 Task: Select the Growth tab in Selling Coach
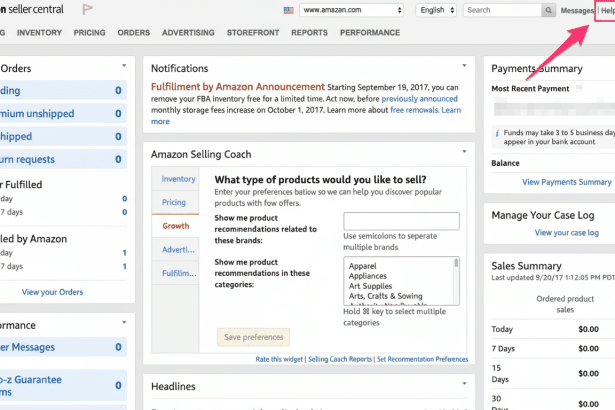click(x=176, y=226)
